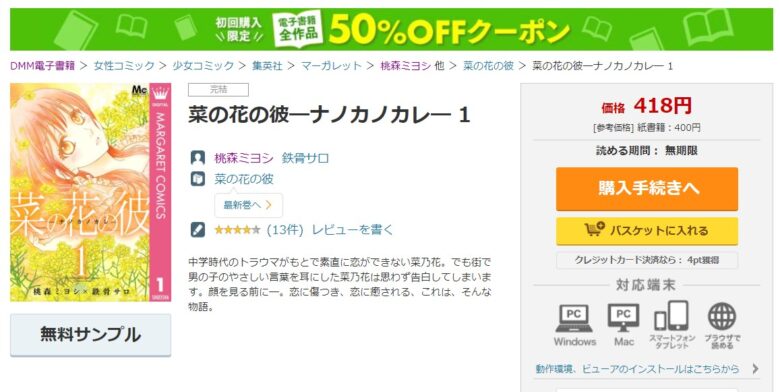Click the smartphone and tablet icon
The image size is (780, 392).
(x=671, y=316)
